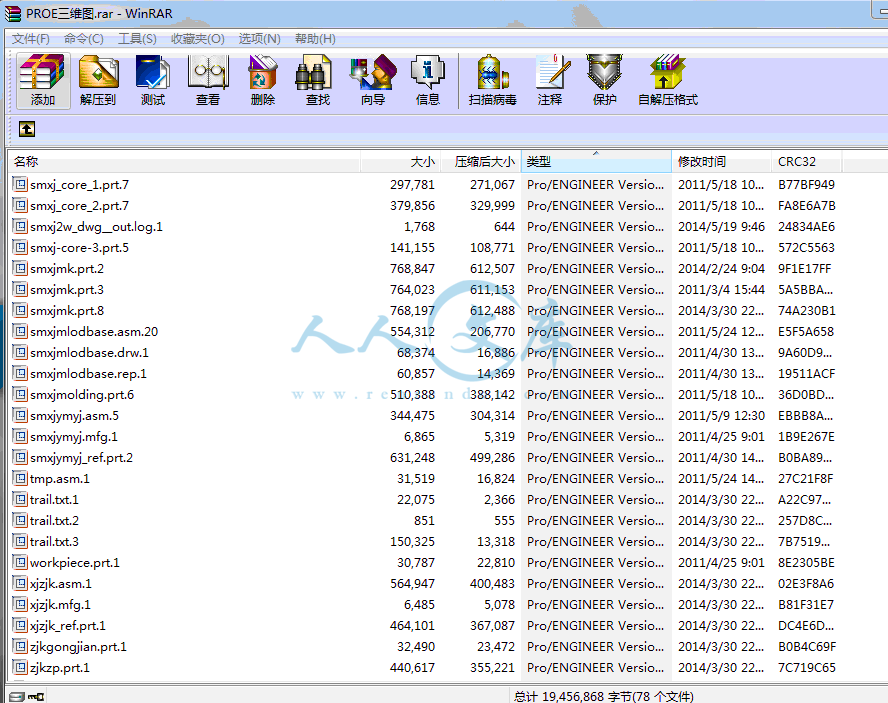Select file icon of xjzjk.mfg.1
This screenshot has width=888, height=703.
point(20,604)
